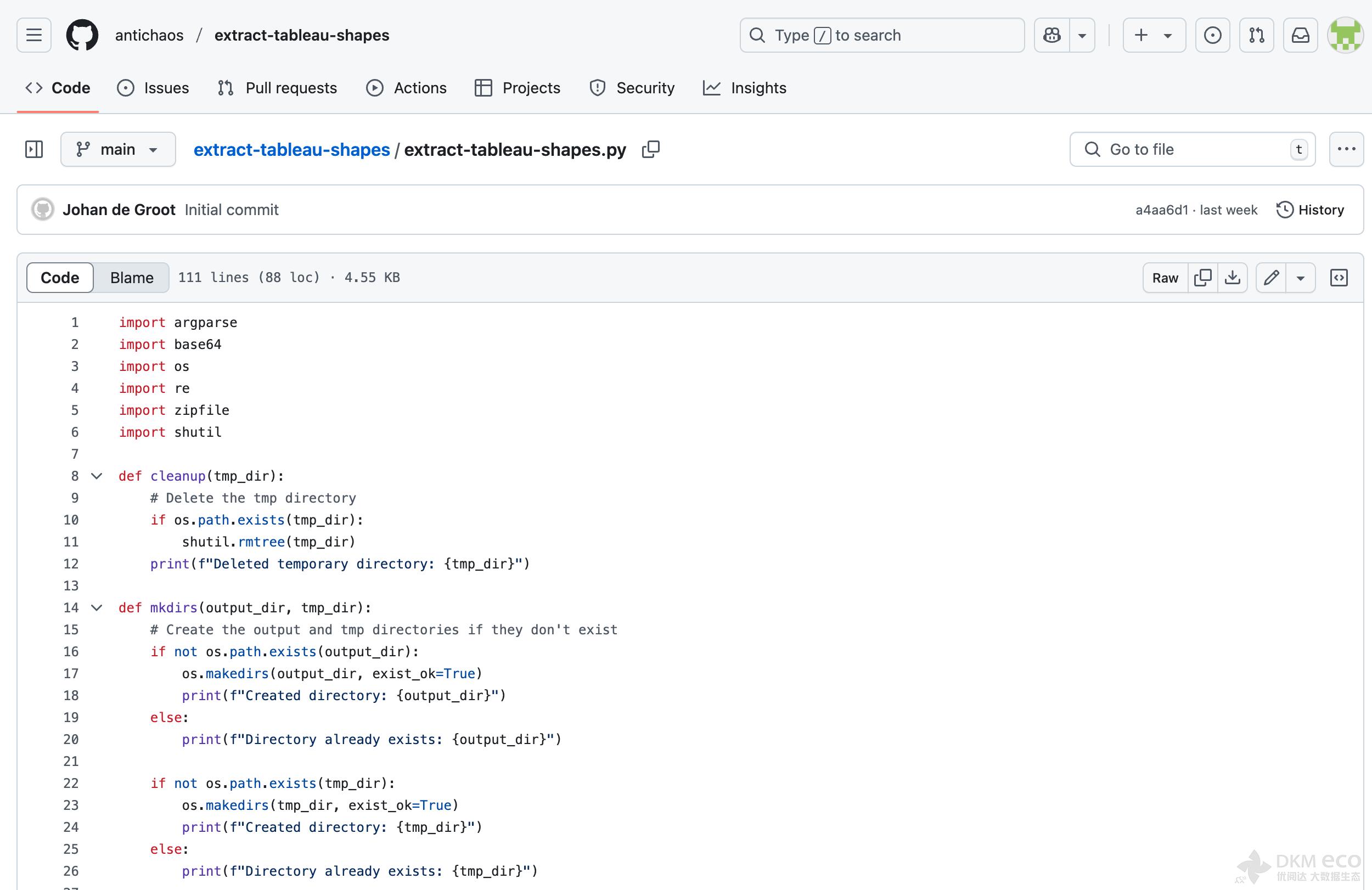Select the Code view toggle

click(60, 278)
